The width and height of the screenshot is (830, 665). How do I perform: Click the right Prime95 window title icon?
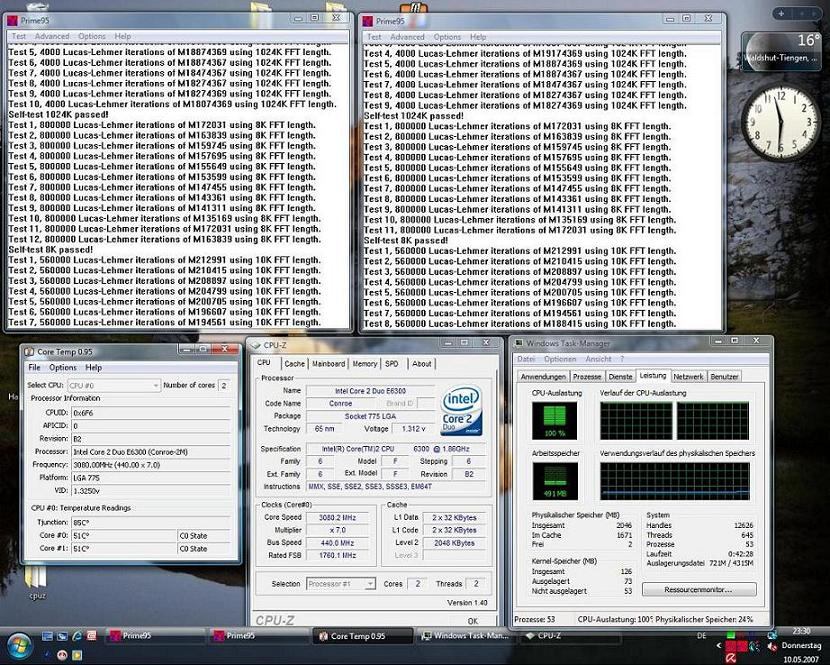[367, 21]
